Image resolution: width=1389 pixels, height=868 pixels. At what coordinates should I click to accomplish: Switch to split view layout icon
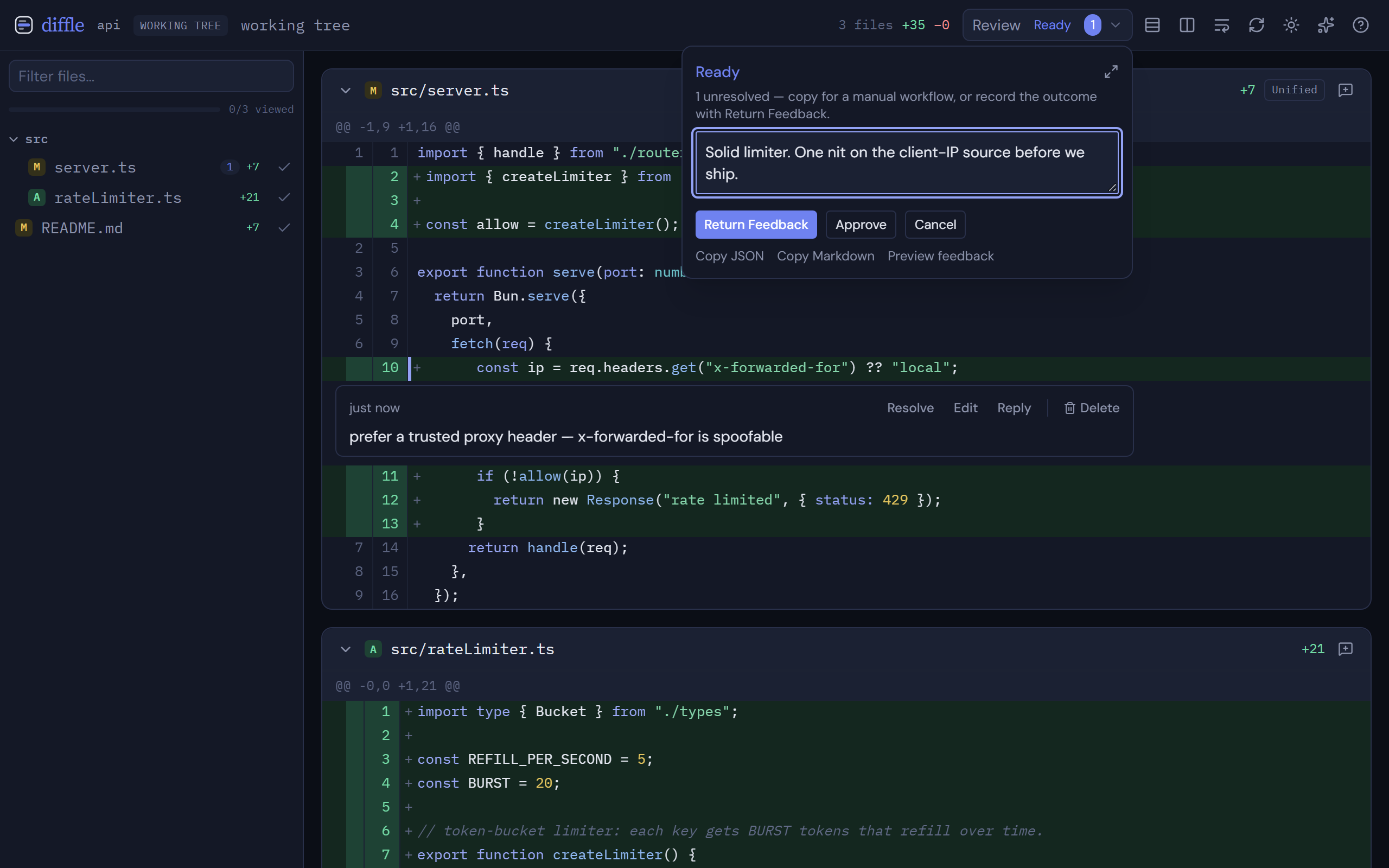1187,25
